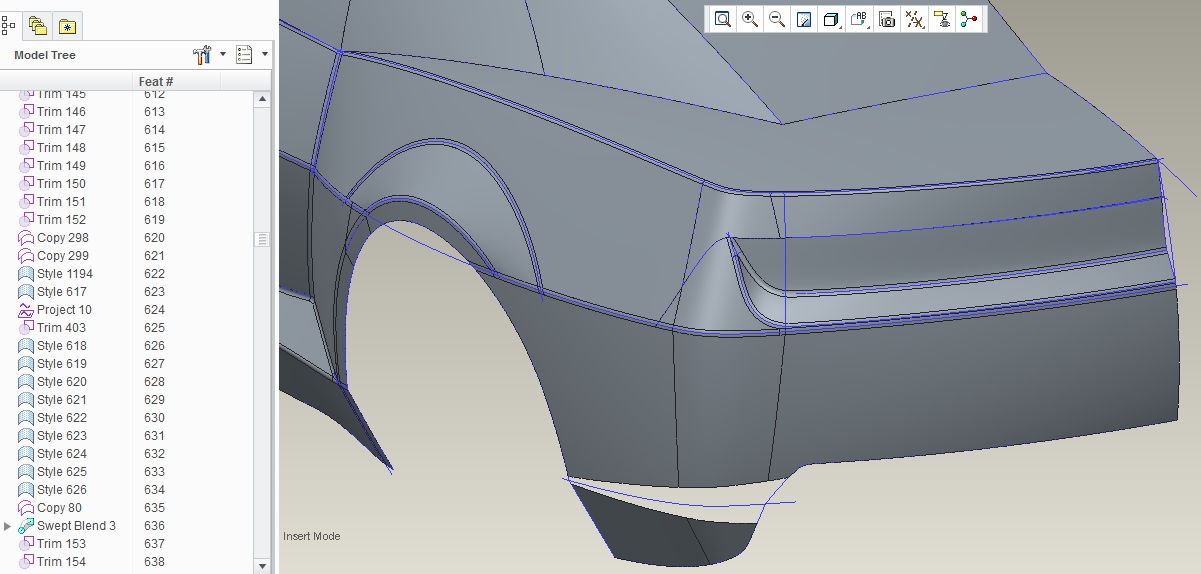Click the Project 10 feature icon
This screenshot has width=1201, height=574.
coord(26,310)
